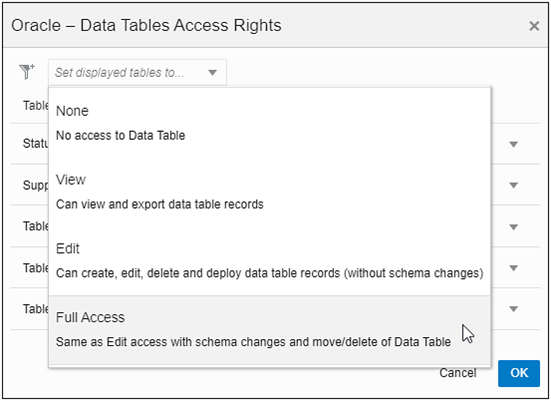
Task: Cancel the access rights dialog
Action: point(458,373)
